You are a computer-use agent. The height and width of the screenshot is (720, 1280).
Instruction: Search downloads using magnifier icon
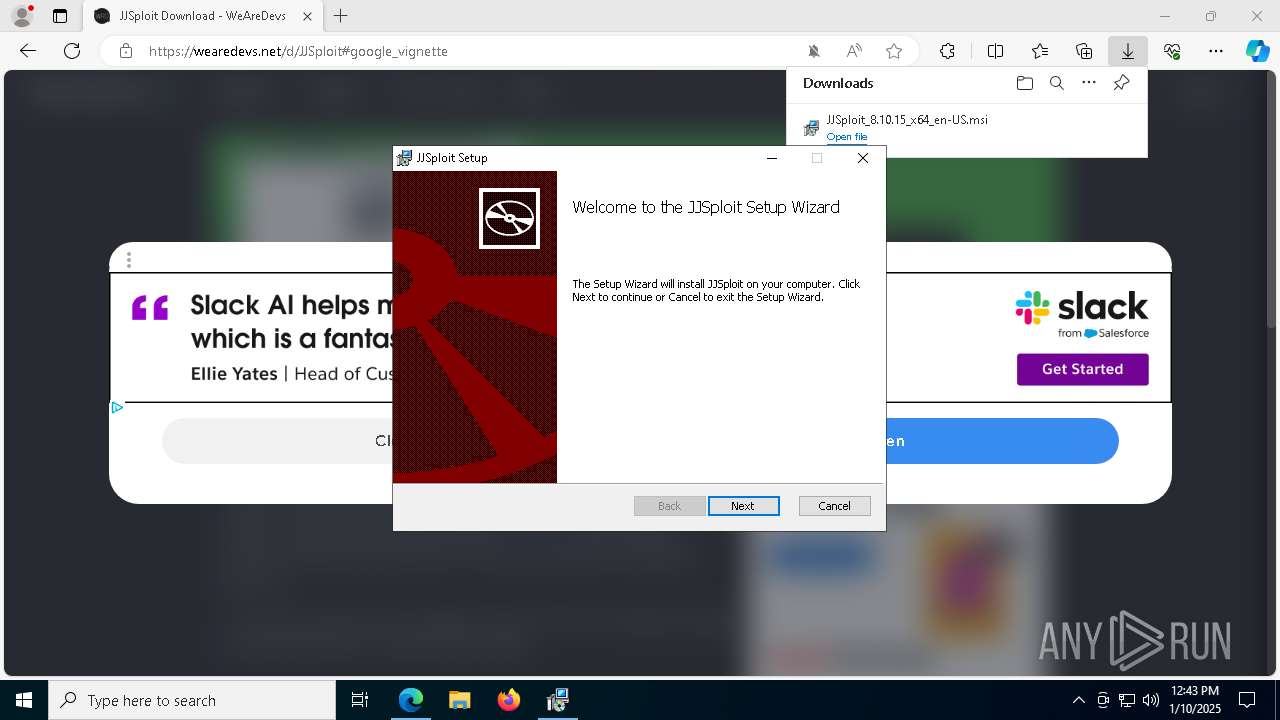click(1056, 83)
